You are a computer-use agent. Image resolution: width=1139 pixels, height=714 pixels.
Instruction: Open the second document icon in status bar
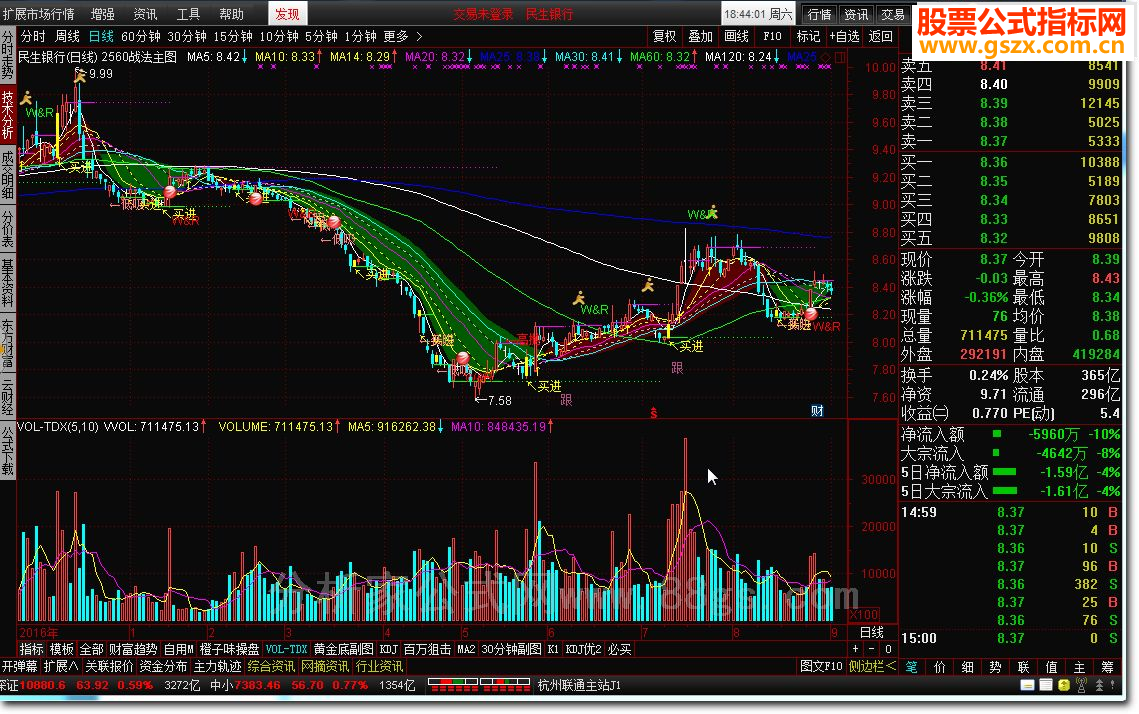[1045, 685]
